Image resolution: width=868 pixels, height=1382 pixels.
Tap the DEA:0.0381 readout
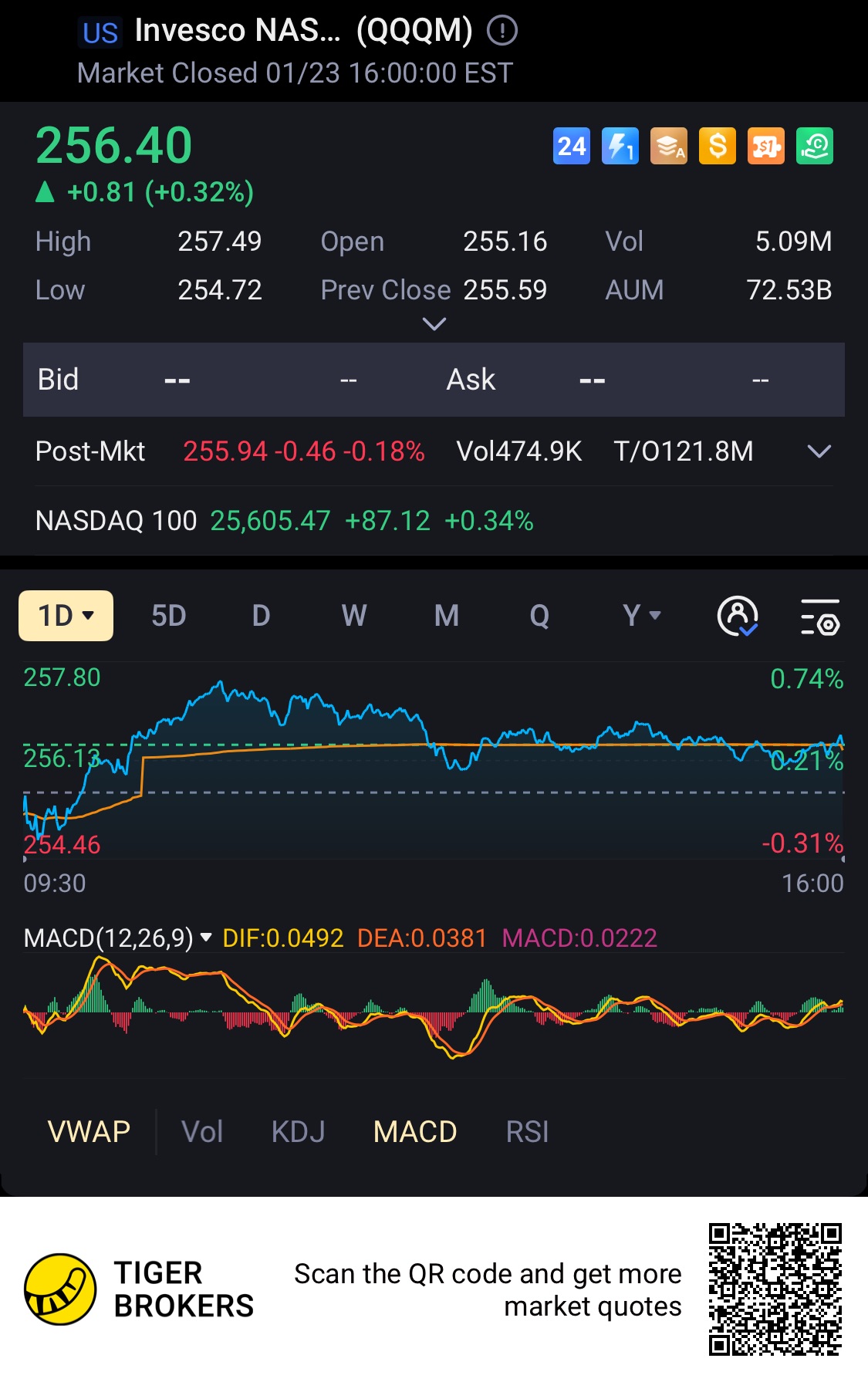422,938
